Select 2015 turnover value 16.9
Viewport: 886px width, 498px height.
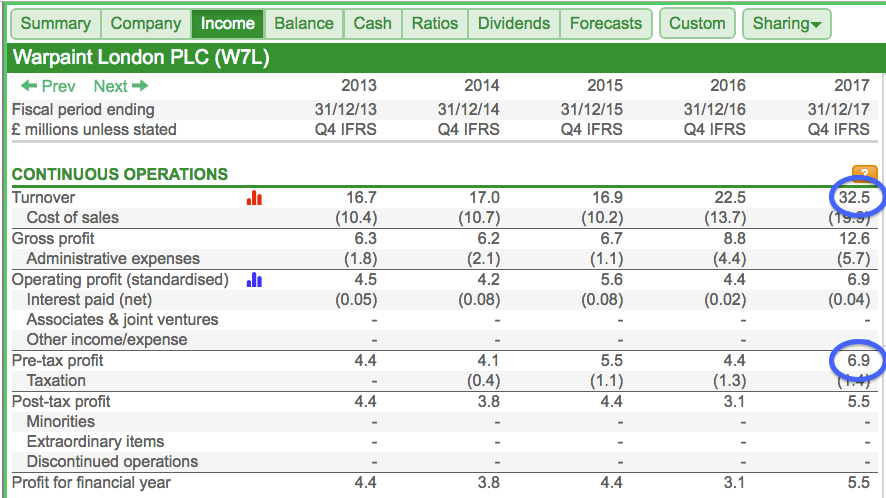click(x=607, y=197)
